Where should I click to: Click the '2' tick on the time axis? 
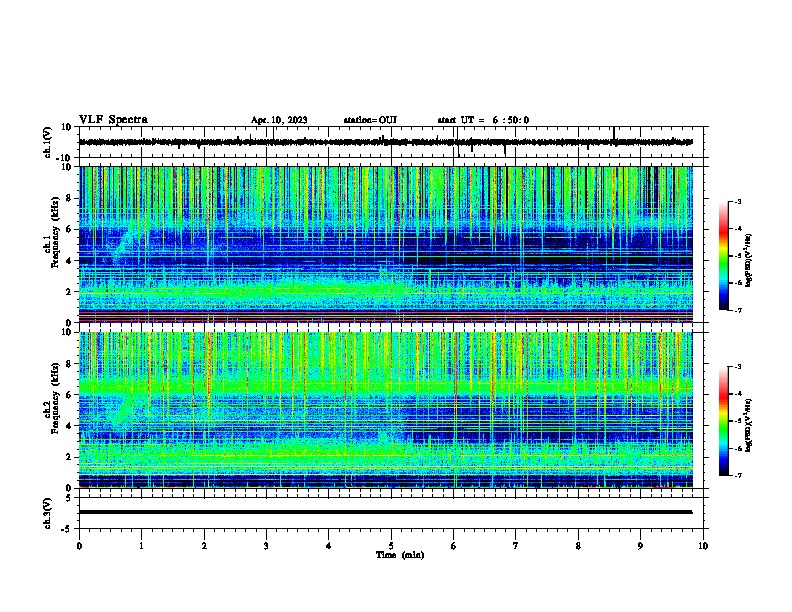(x=204, y=546)
